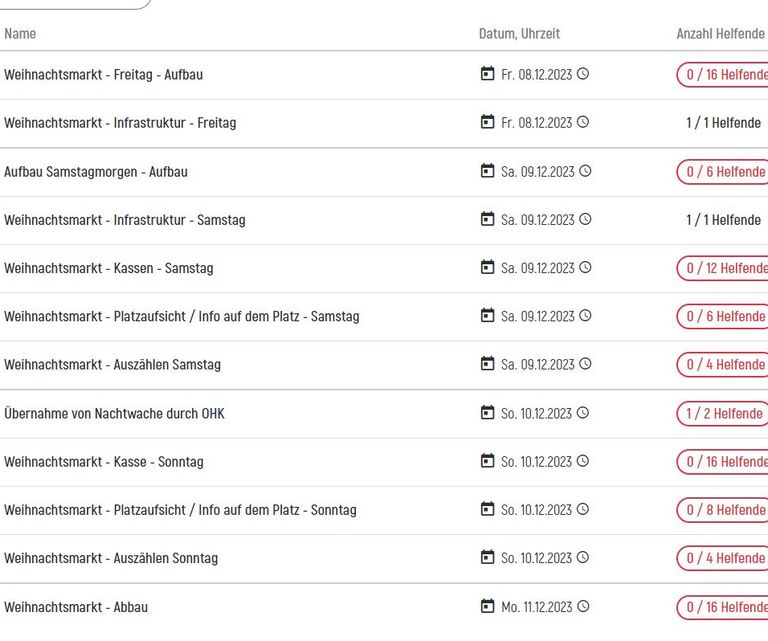This screenshot has width=768, height=641.
Task: Click clock icon in Infrastruktur Freitag row
Action: point(582,122)
